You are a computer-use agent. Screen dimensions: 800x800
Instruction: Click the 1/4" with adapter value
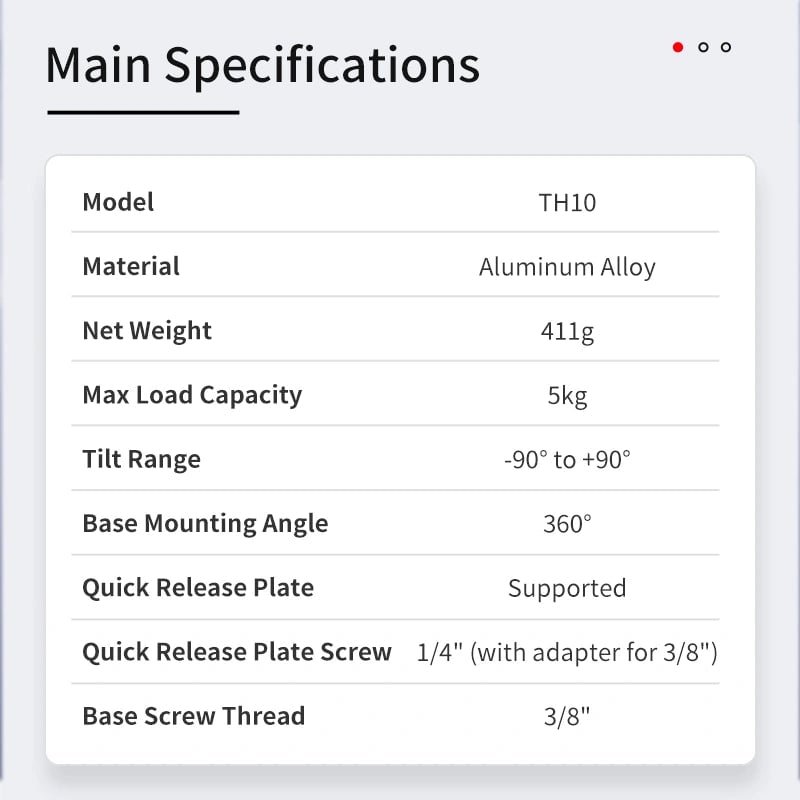point(567,653)
